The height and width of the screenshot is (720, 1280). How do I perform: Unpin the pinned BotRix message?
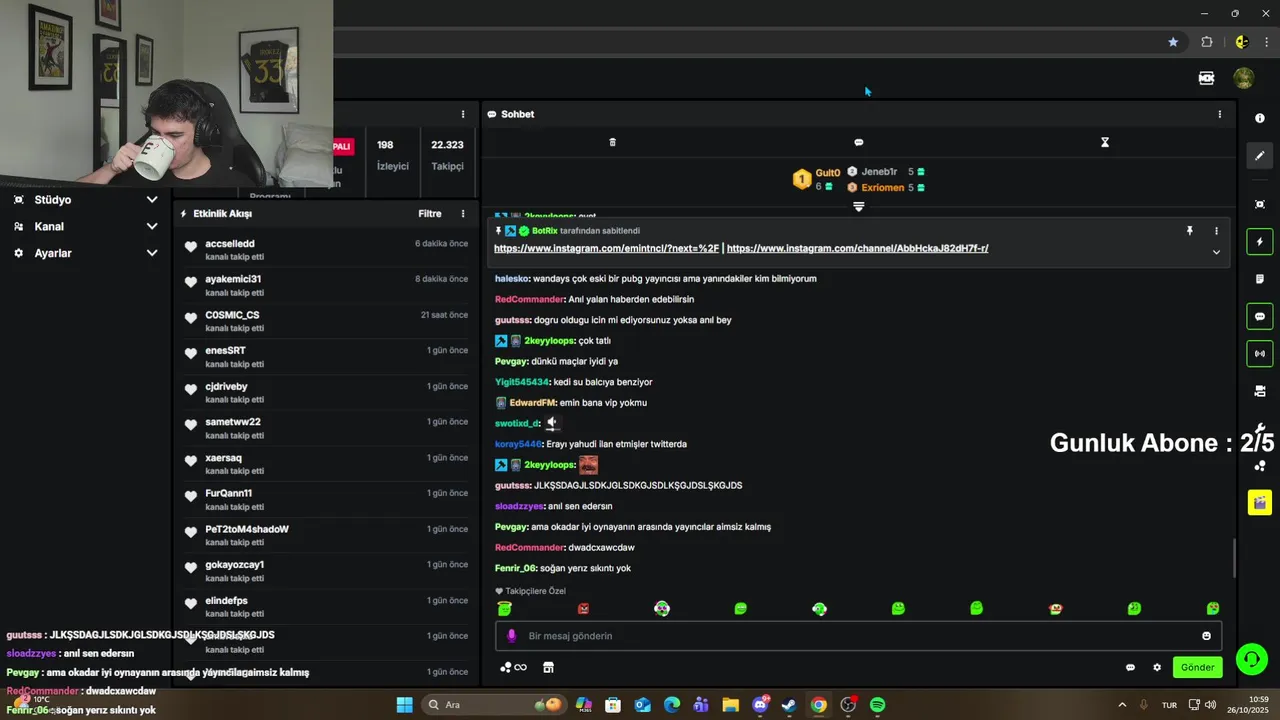pyautogui.click(x=1190, y=231)
